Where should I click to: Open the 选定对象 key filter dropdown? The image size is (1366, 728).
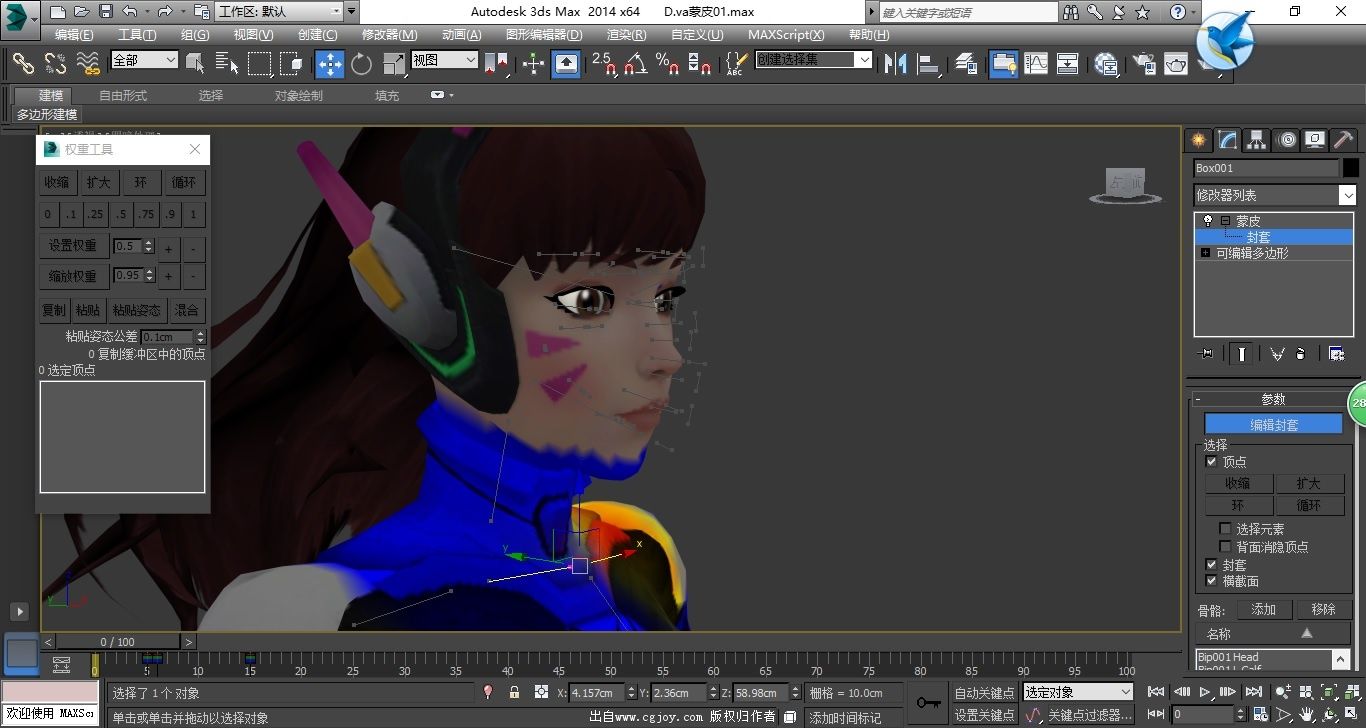1077,692
